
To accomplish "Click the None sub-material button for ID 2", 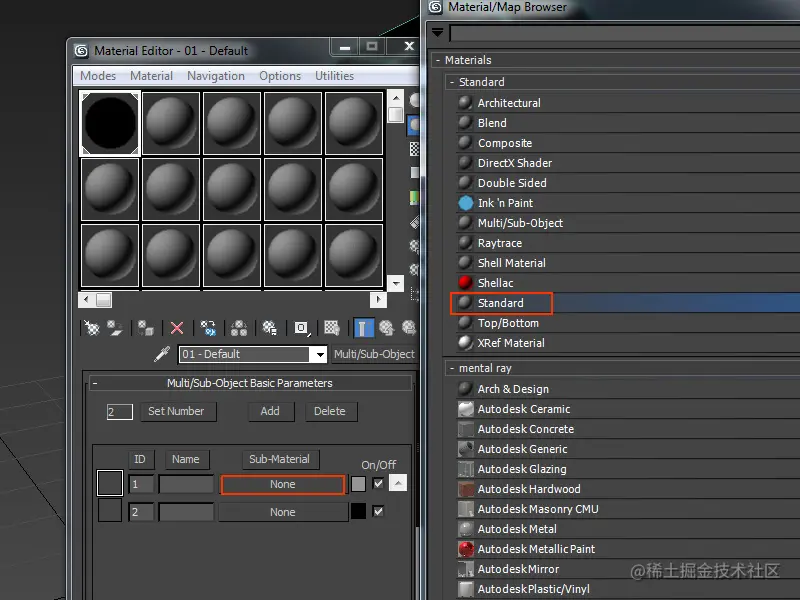I will coord(283,512).
